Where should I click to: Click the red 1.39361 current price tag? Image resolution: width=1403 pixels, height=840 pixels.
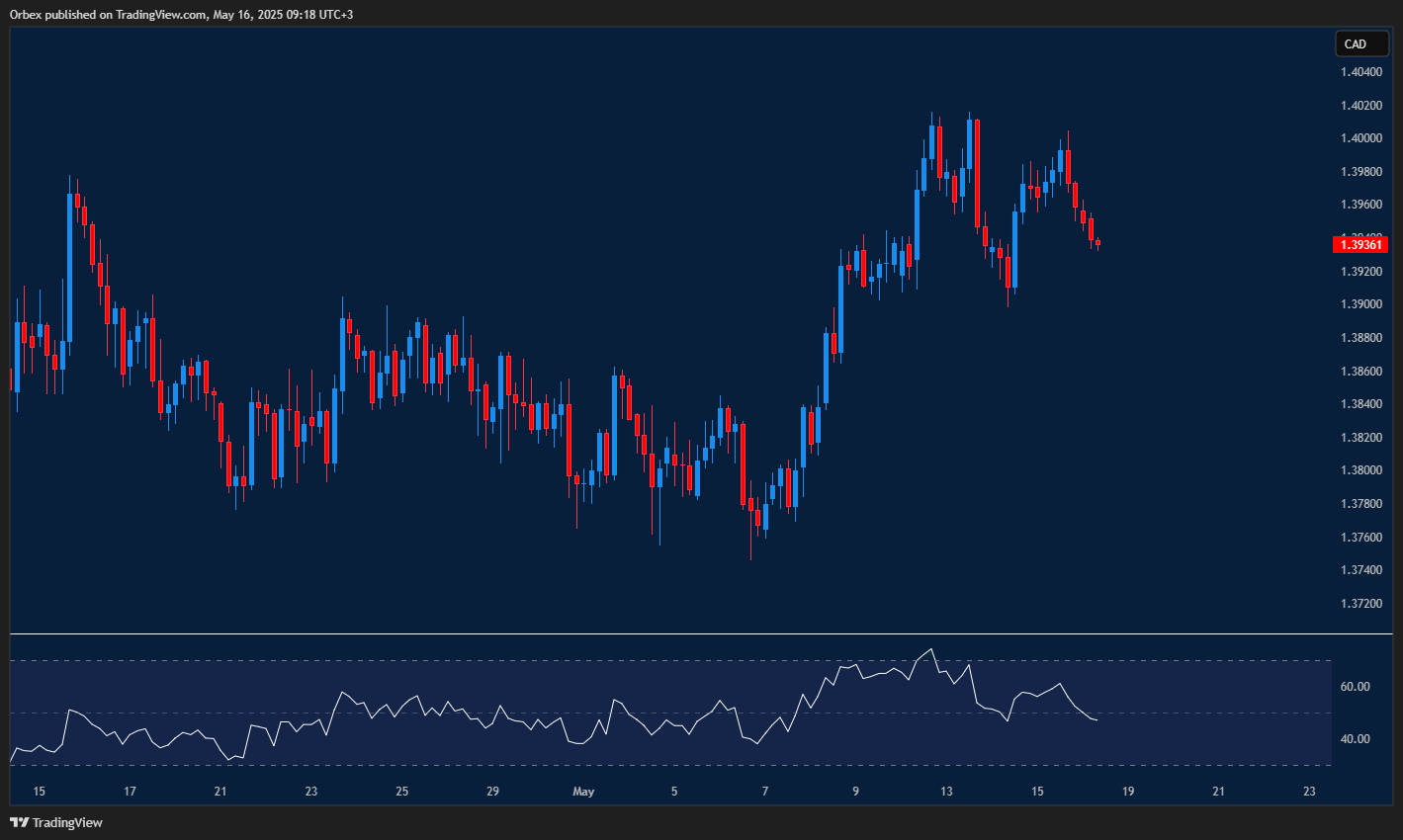tap(1360, 244)
